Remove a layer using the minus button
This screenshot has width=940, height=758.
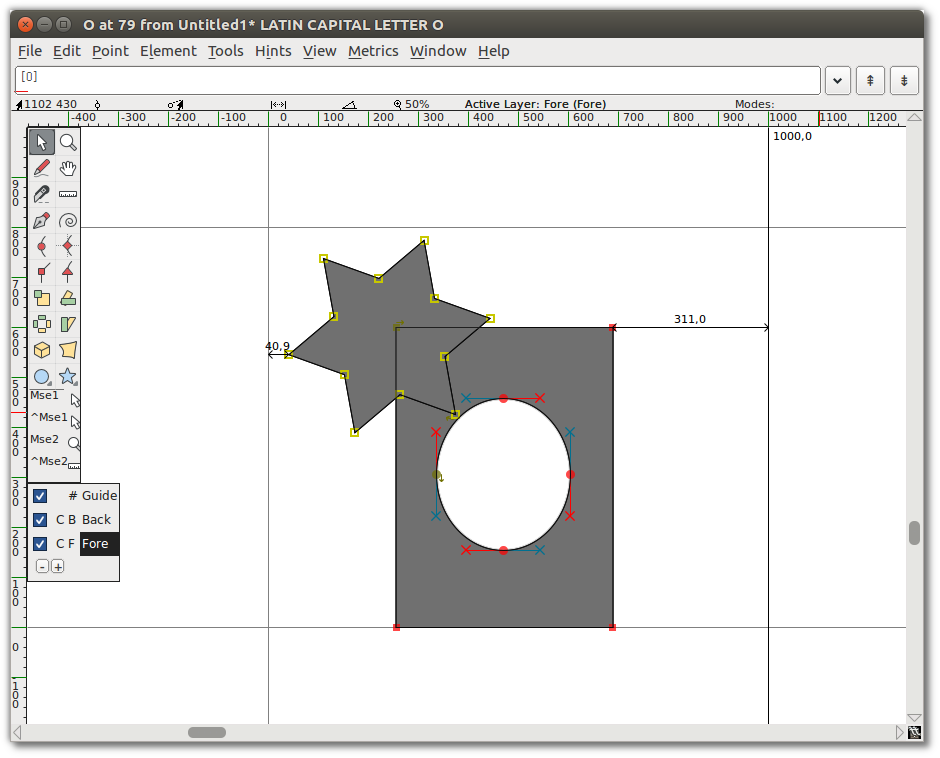click(x=42, y=565)
